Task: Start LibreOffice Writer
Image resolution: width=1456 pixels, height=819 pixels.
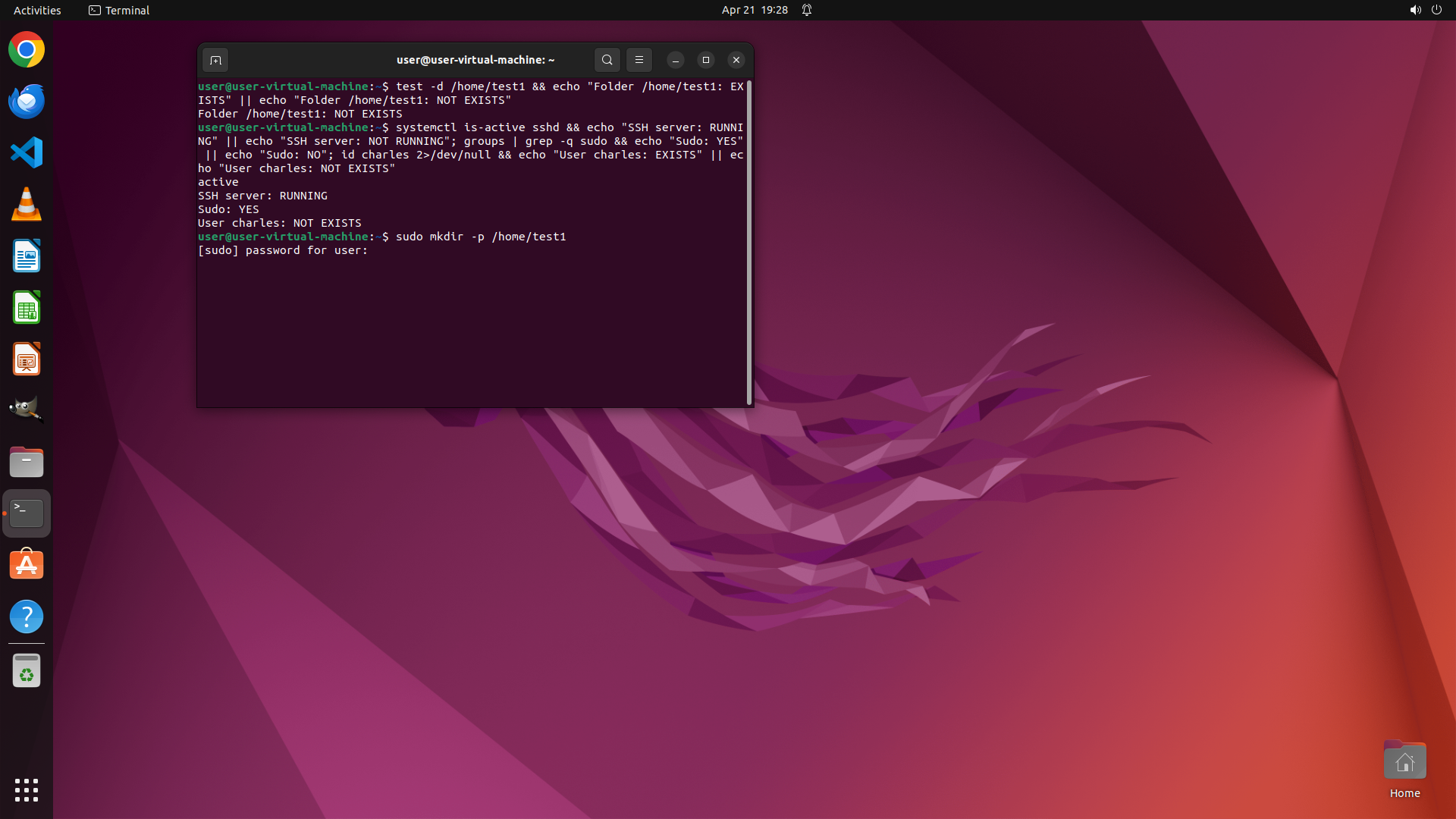Action: (x=27, y=256)
